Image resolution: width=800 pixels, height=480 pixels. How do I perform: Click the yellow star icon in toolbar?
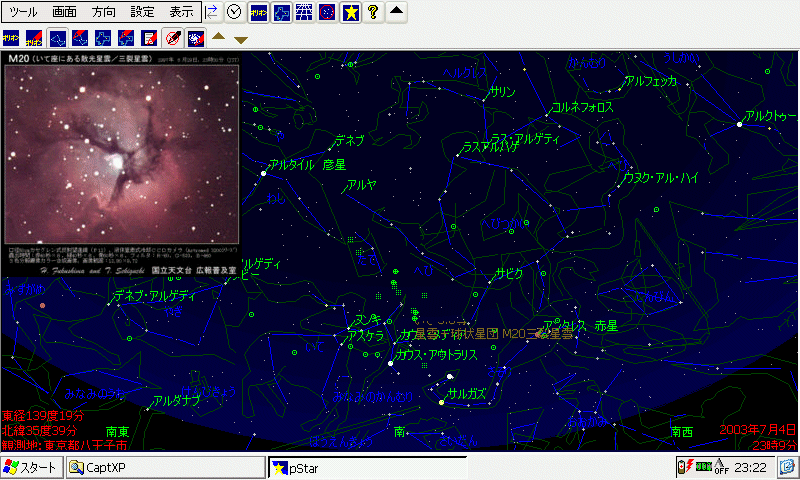point(350,12)
